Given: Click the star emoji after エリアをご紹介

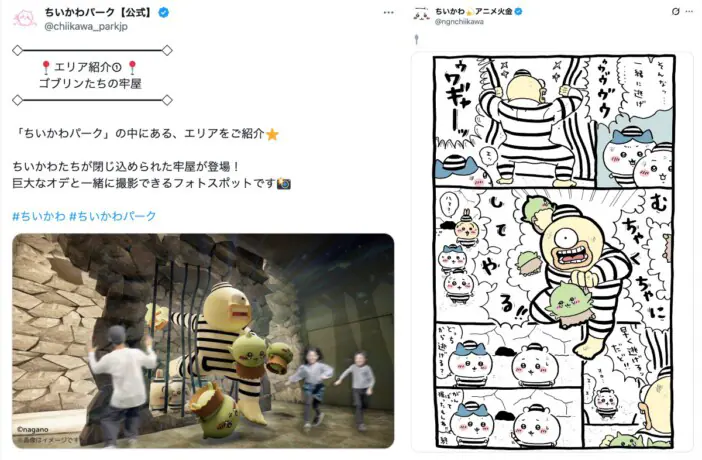Looking at the screenshot, I should pos(272,134).
